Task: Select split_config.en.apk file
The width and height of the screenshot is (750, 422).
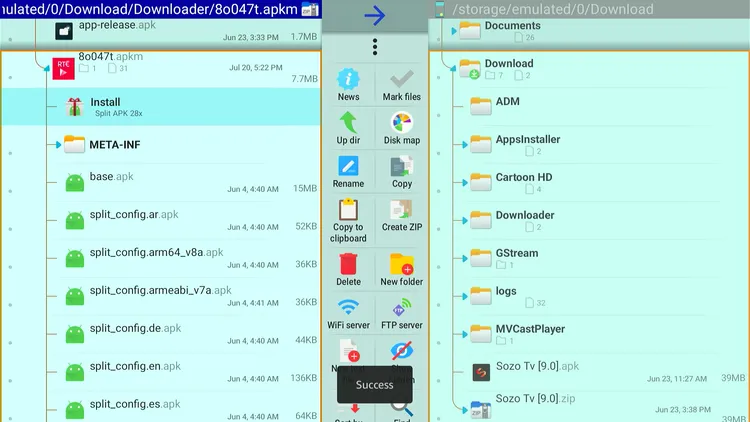Action: click(161, 372)
